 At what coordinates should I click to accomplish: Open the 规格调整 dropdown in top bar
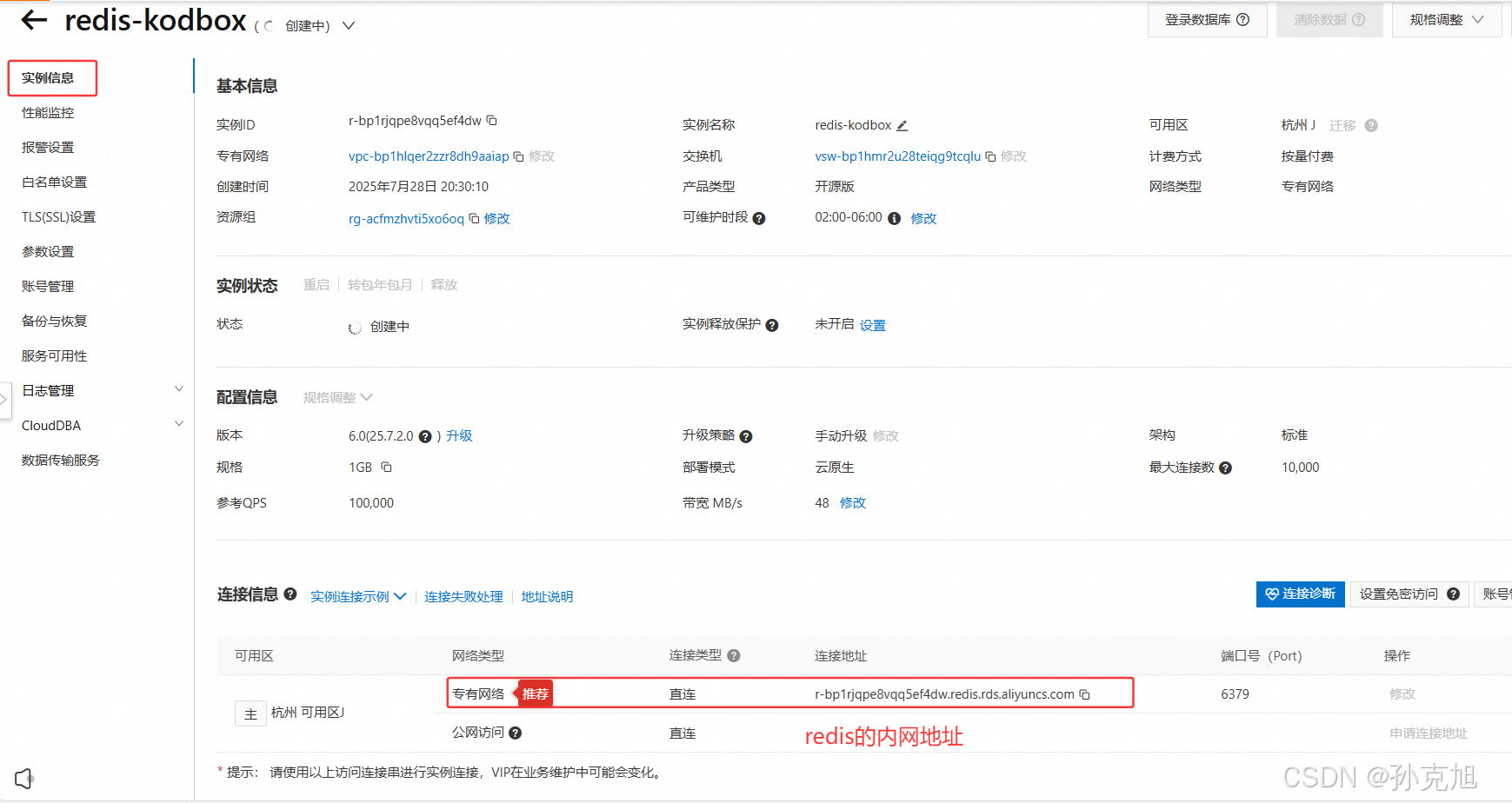coord(1447,19)
